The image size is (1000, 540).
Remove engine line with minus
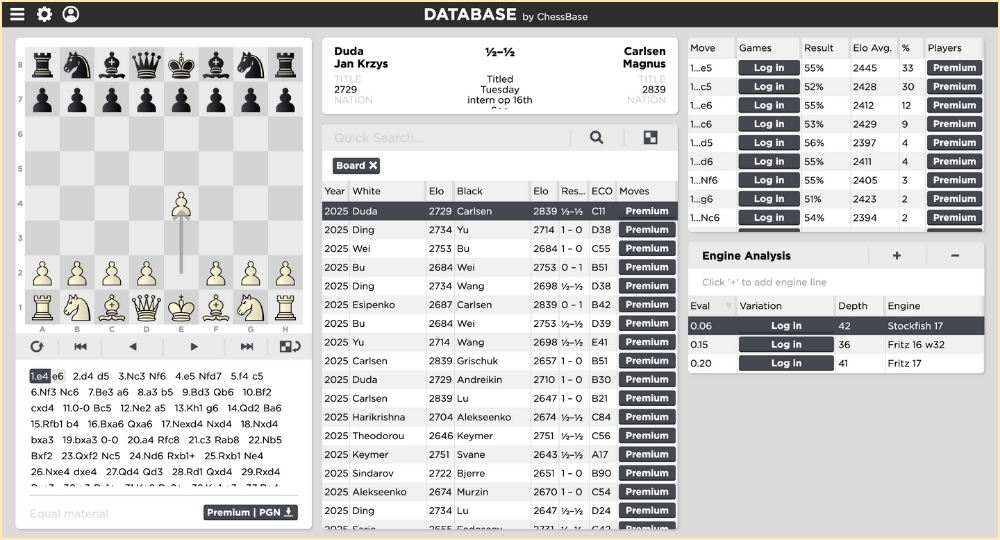coord(955,256)
